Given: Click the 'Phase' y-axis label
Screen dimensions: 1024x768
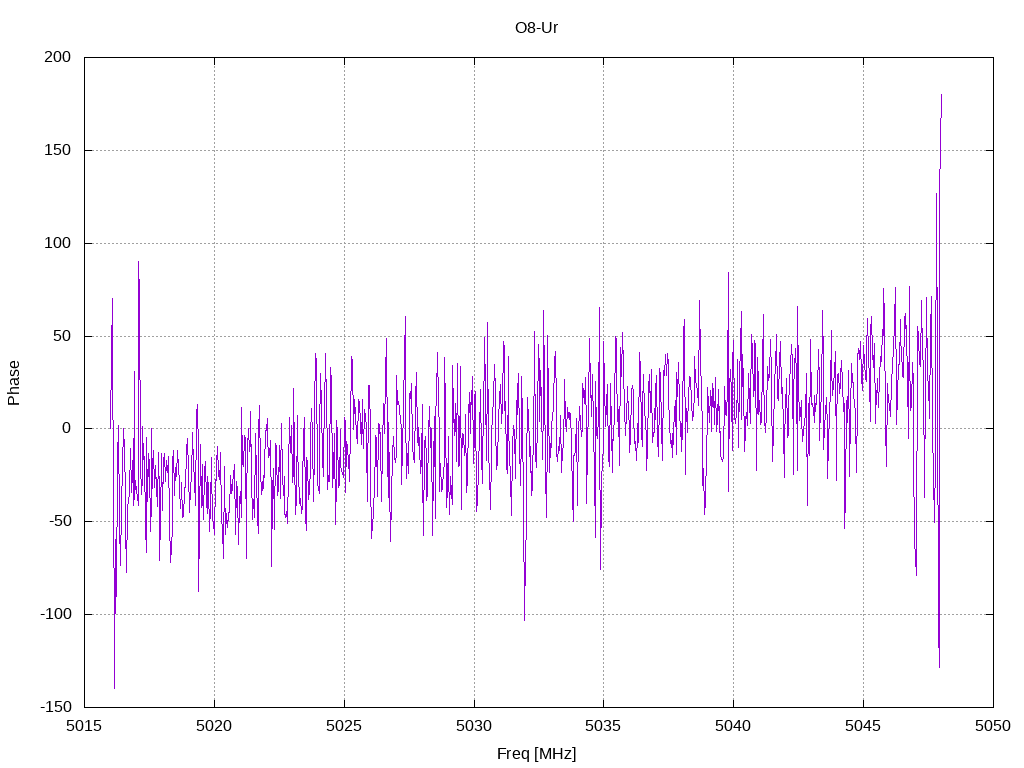Looking at the screenshot, I should (14, 383).
